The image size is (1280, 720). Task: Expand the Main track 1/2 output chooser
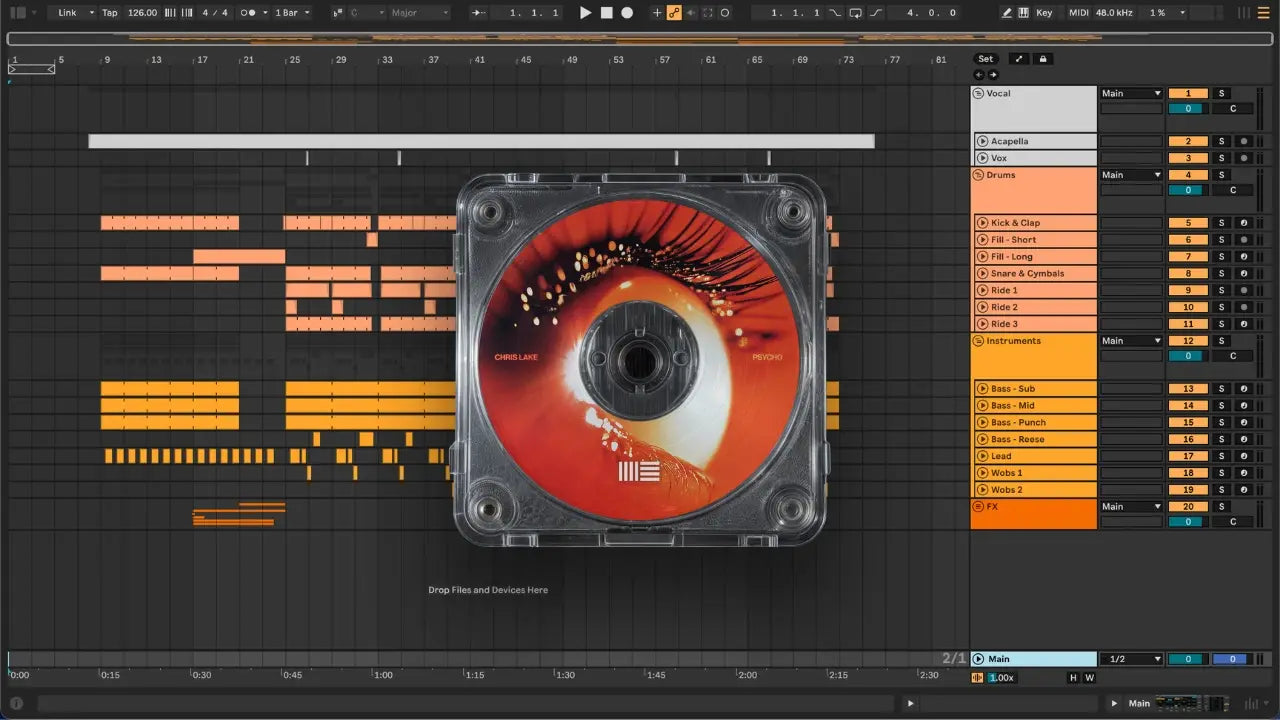click(x=1131, y=659)
